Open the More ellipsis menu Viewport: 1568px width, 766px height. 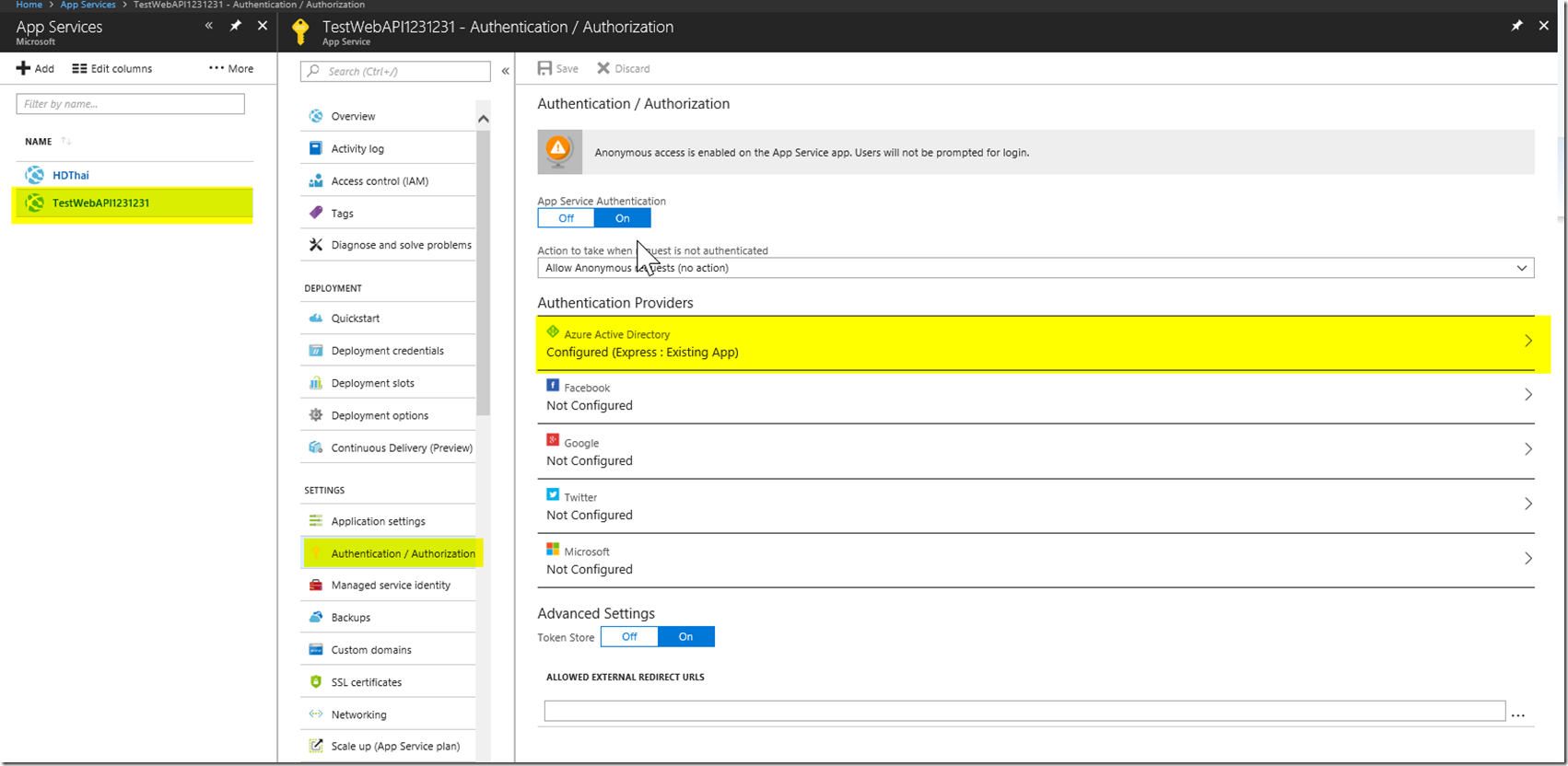coord(231,68)
